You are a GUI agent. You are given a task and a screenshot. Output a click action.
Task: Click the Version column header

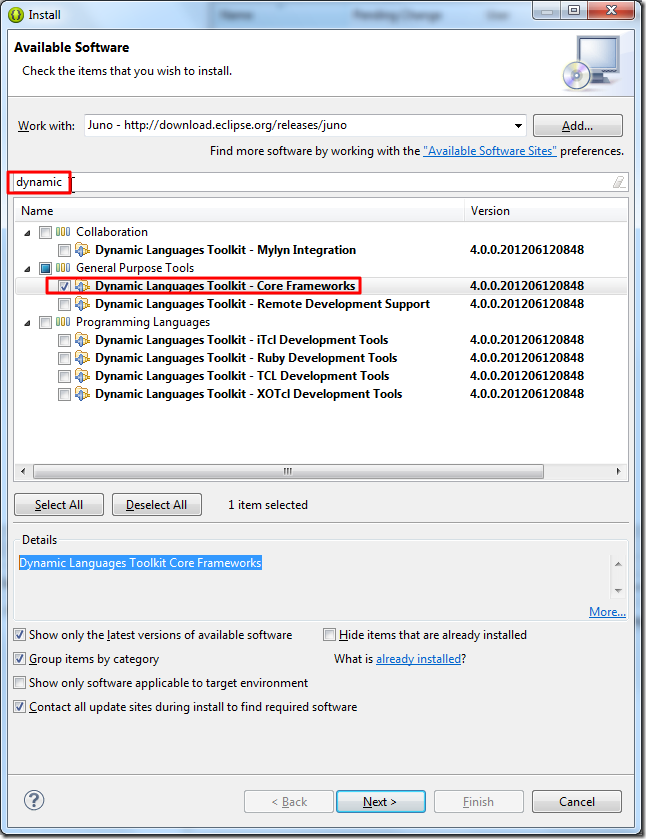(546, 211)
